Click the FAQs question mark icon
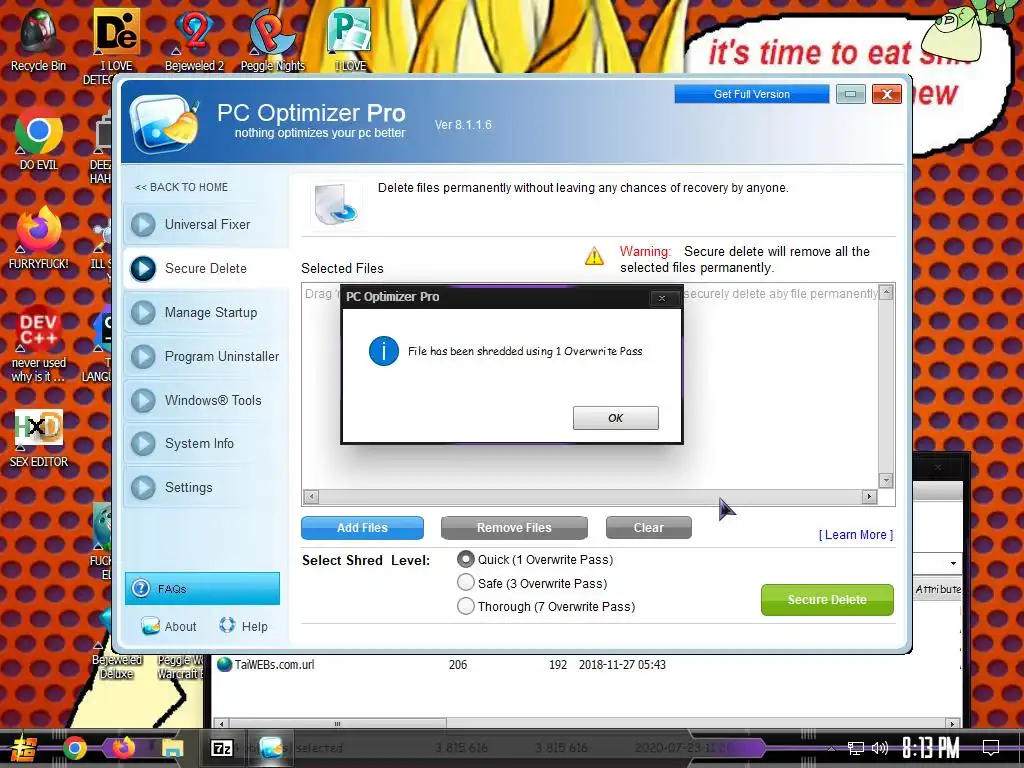 coord(141,588)
